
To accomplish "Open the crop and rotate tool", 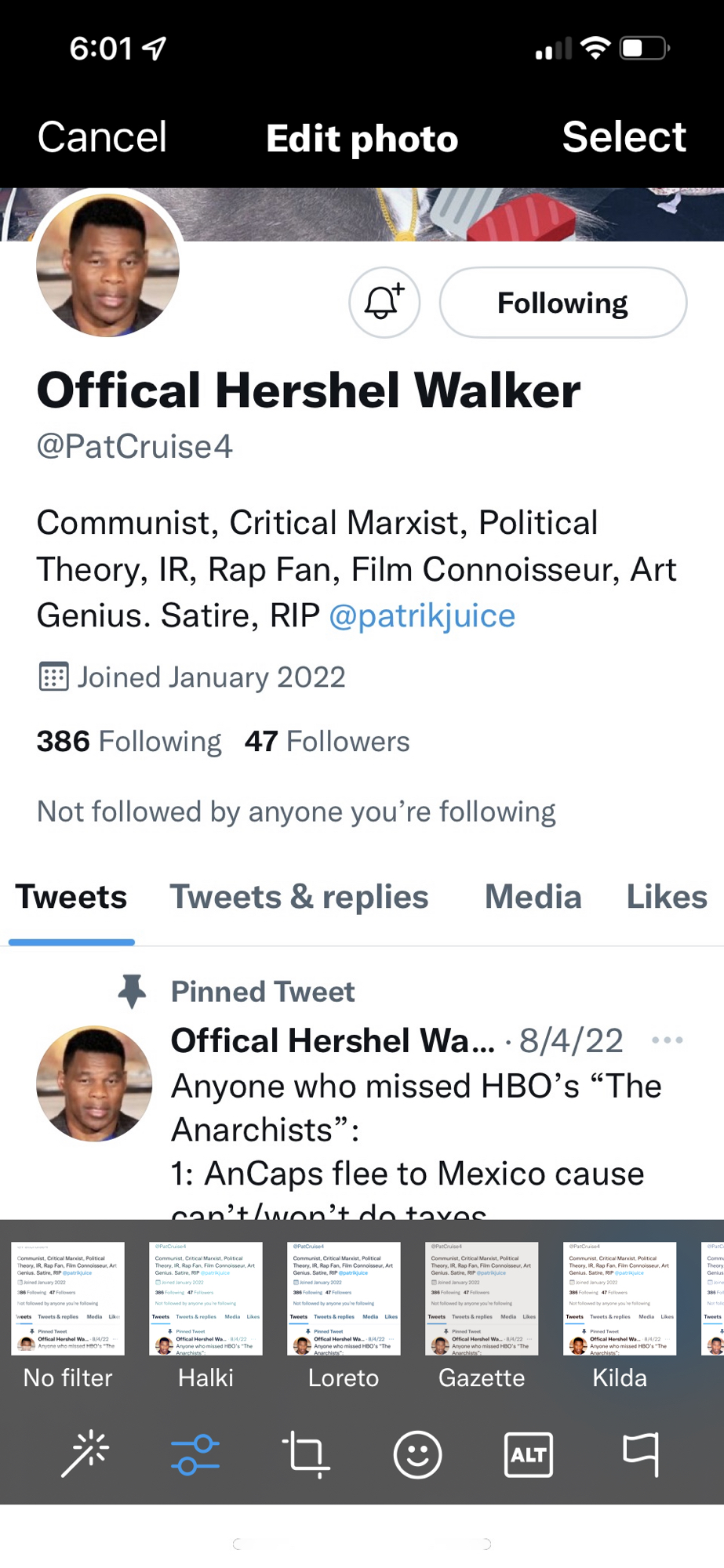I will click(x=306, y=1454).
